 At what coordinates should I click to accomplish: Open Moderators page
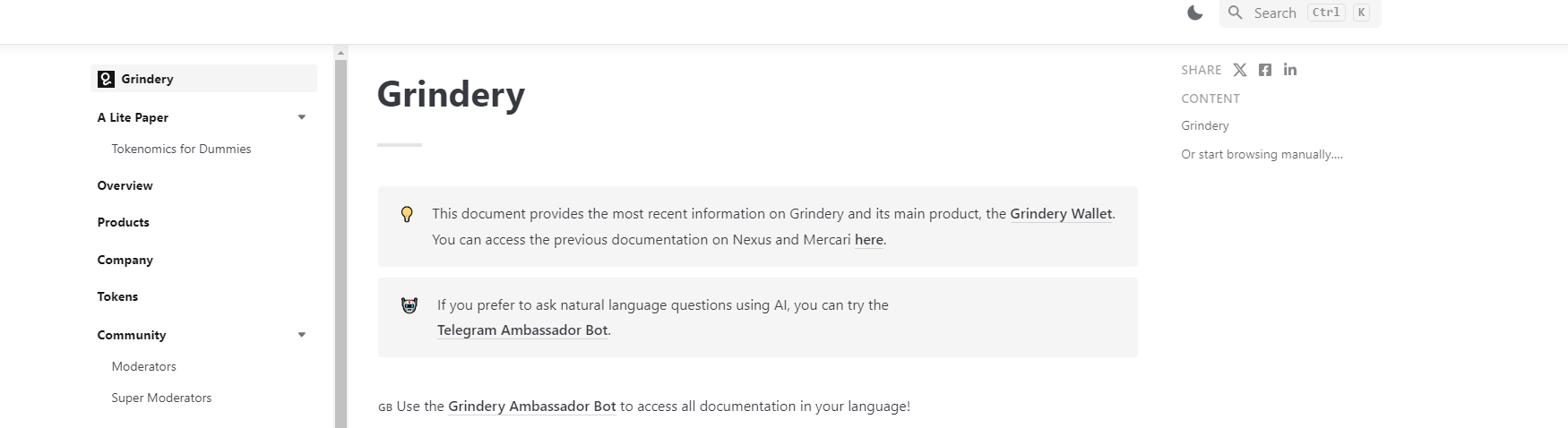coord(143,366)
